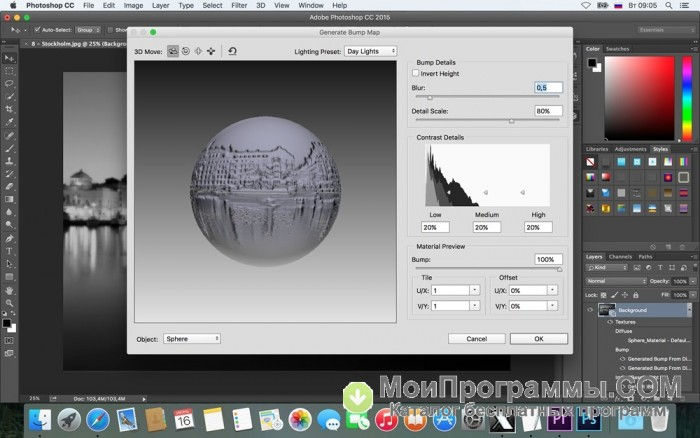Switch to the Adjustments tab
Viewport: 700px width, 438px height.
coord(630,149)
